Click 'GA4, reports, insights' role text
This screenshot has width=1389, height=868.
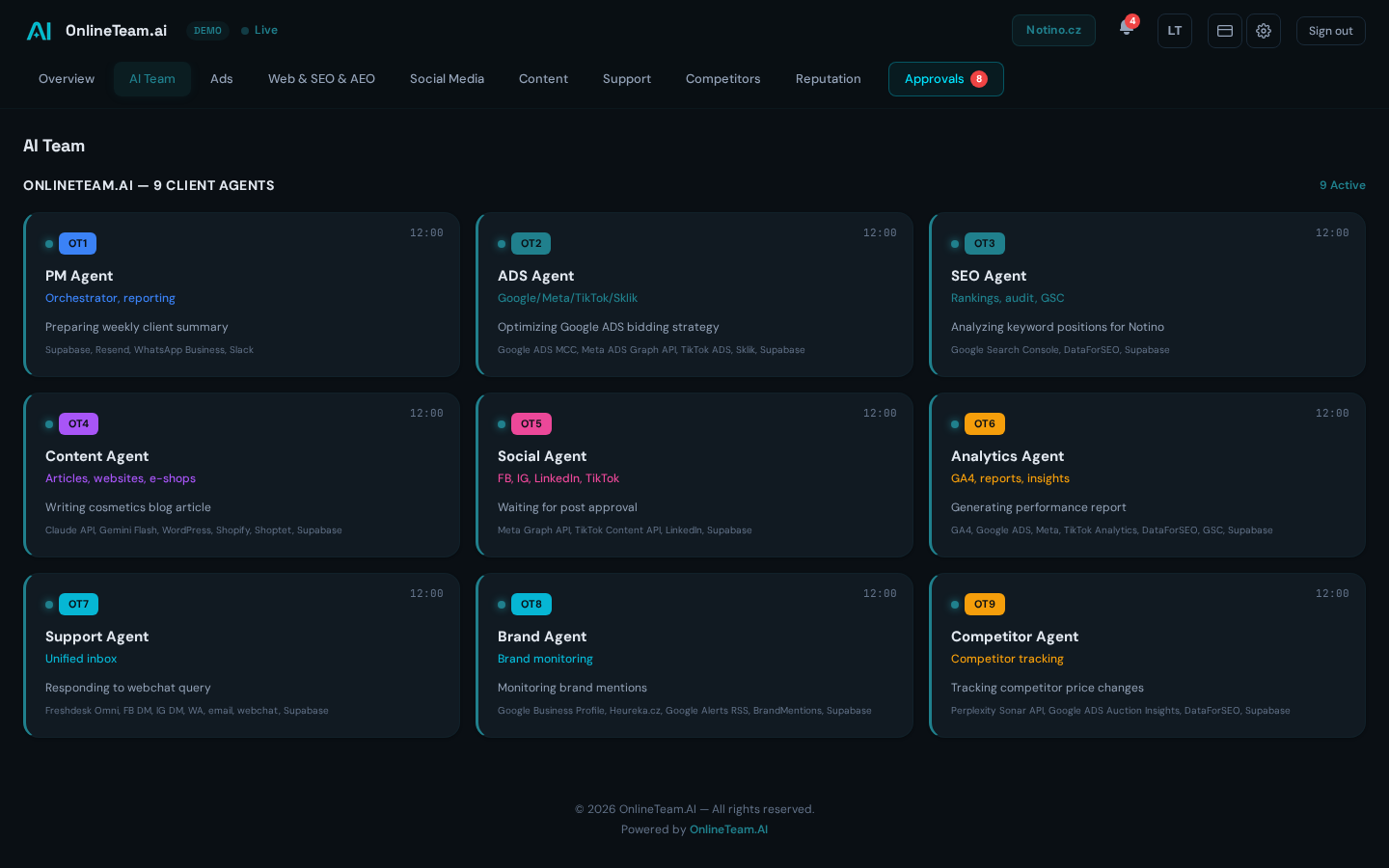click(1010, 478)
